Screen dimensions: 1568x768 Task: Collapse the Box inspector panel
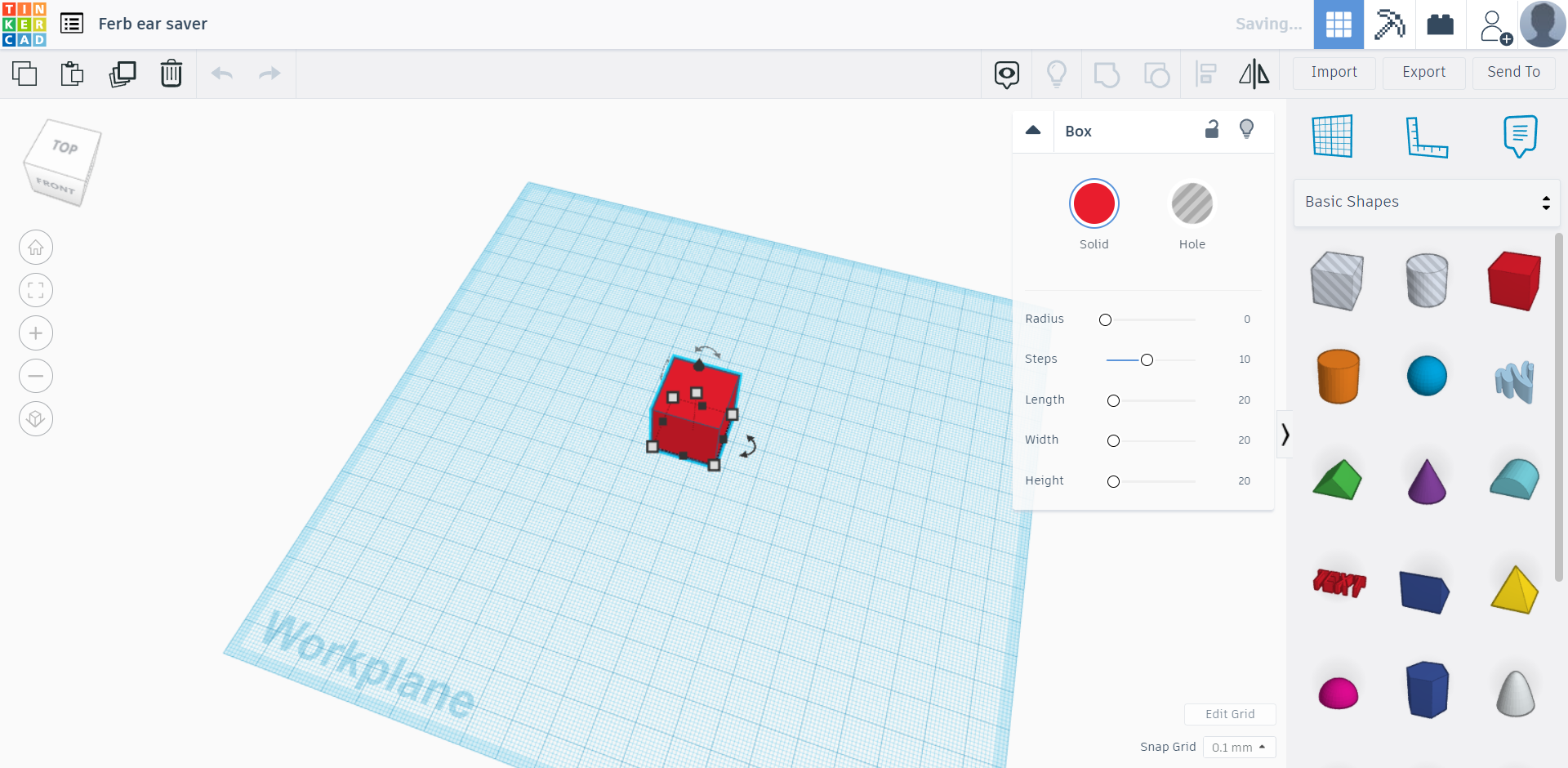(x=1033, y=131)
